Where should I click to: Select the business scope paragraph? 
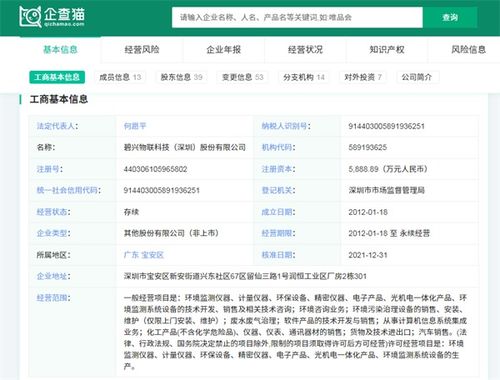295,332
